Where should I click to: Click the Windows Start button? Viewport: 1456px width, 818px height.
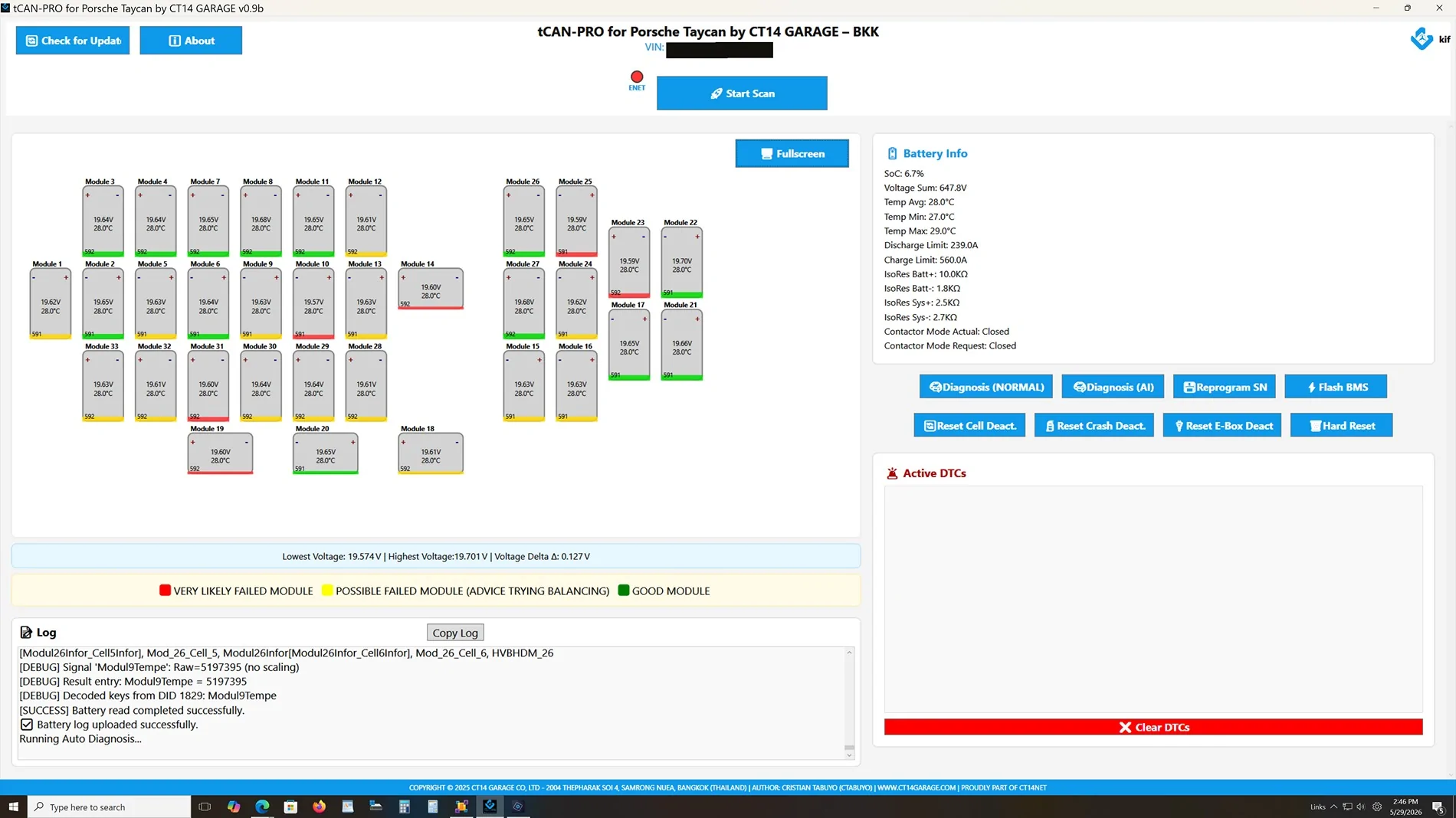(x=13, y=807)
